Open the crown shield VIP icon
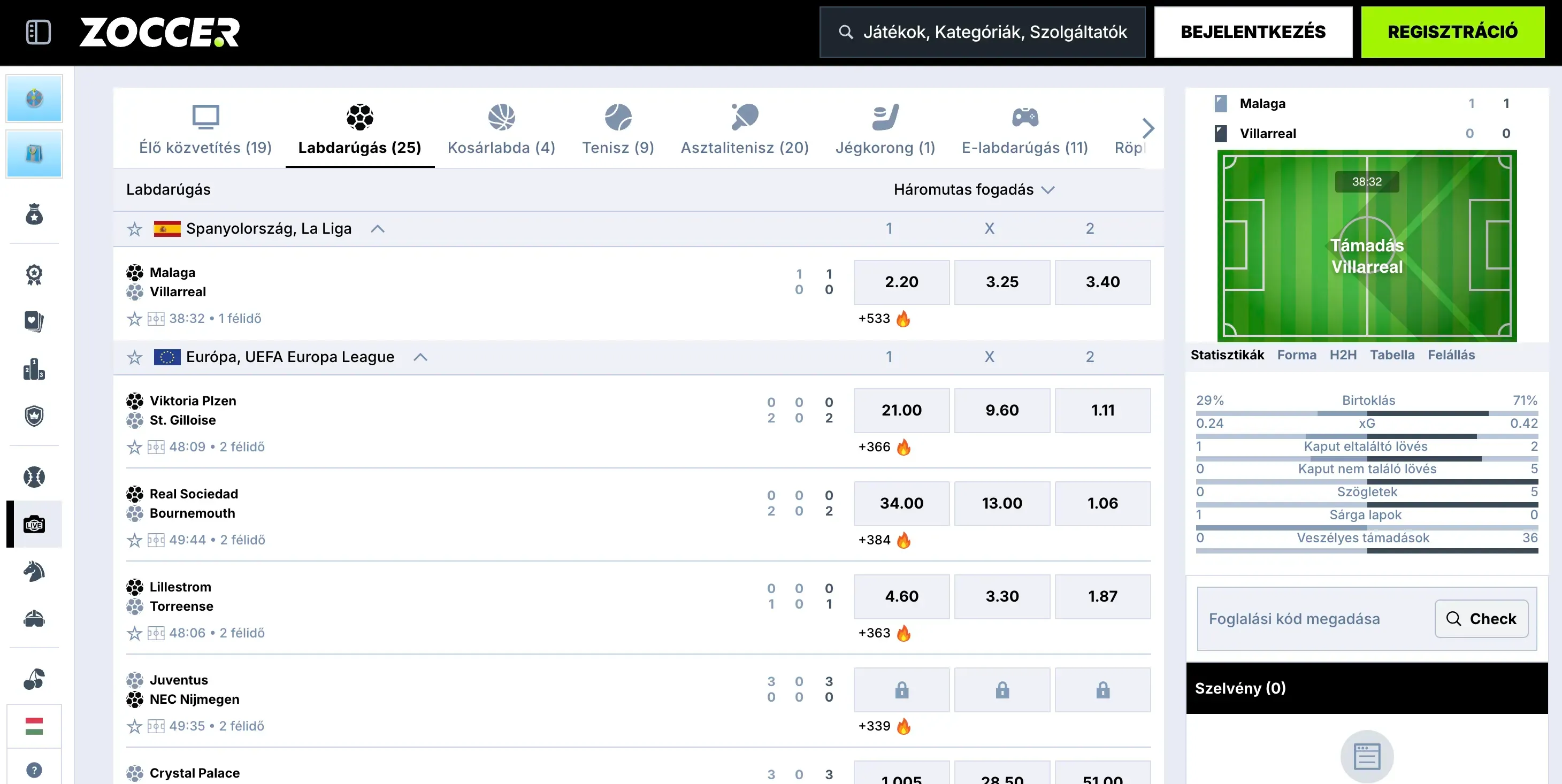 pyautogui.click(x=34, y=416)
